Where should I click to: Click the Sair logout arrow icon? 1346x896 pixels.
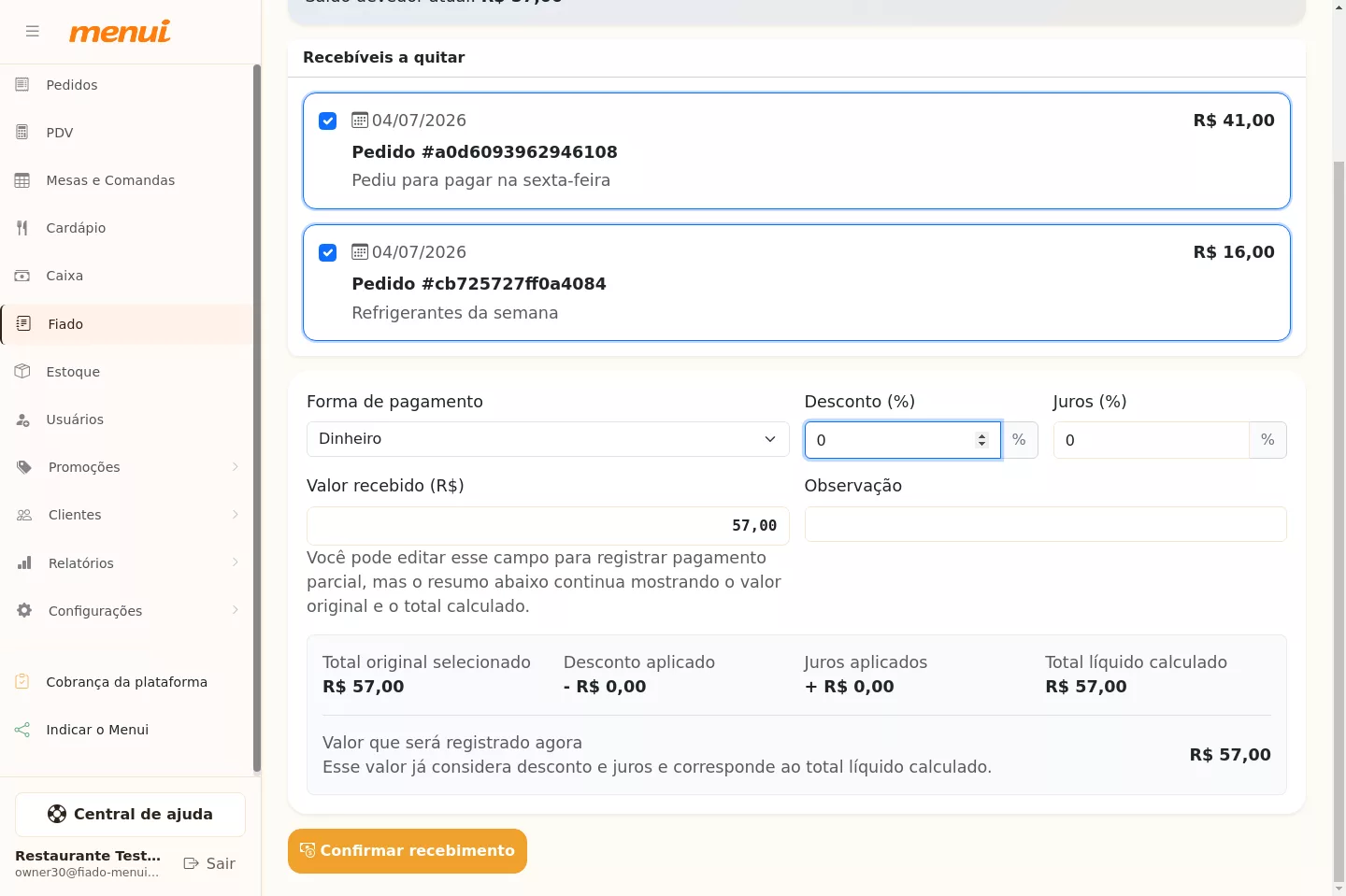coord(192,863)
